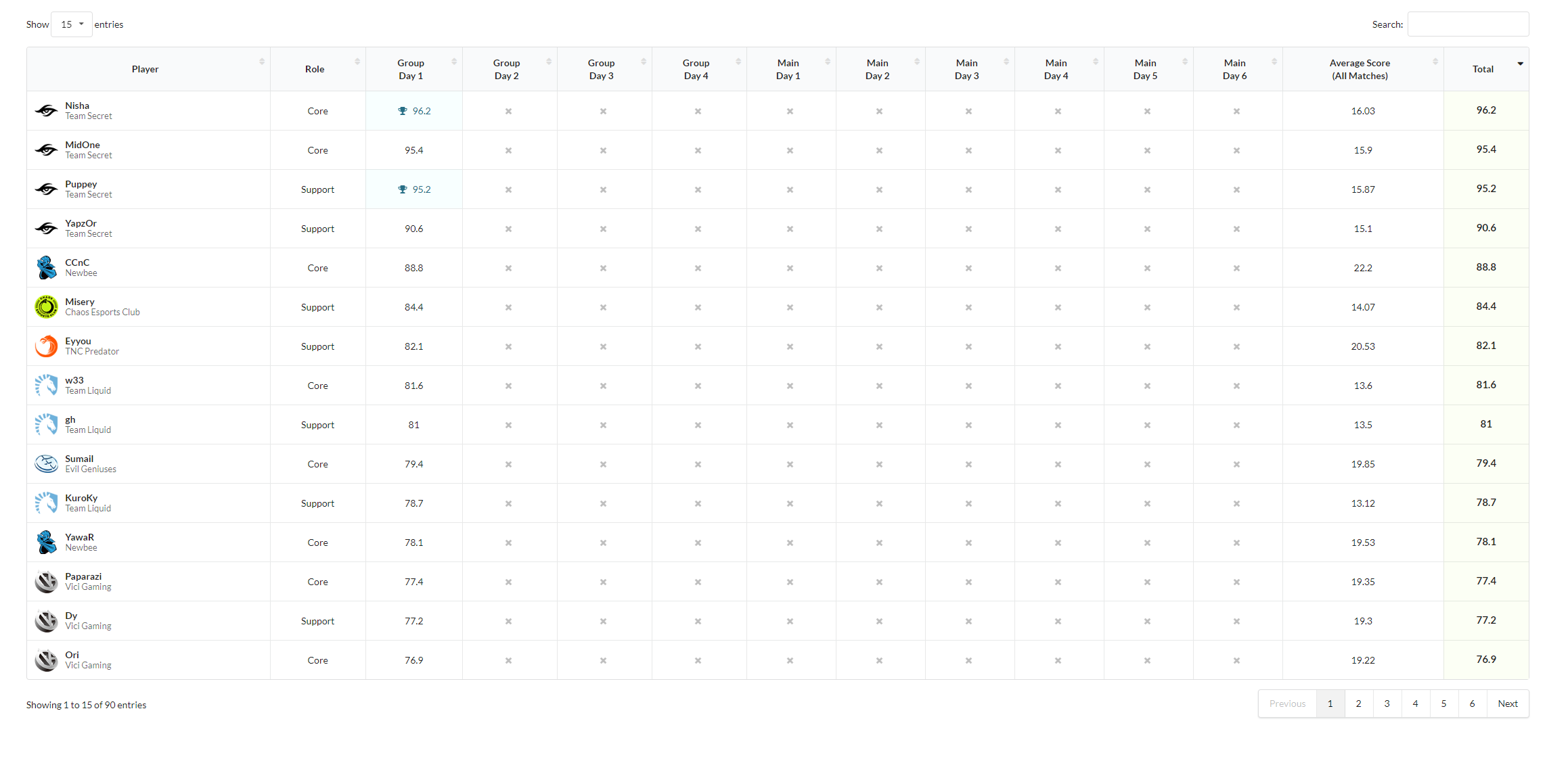Click the Newbee logo beside CCnC

click(46, 268)
